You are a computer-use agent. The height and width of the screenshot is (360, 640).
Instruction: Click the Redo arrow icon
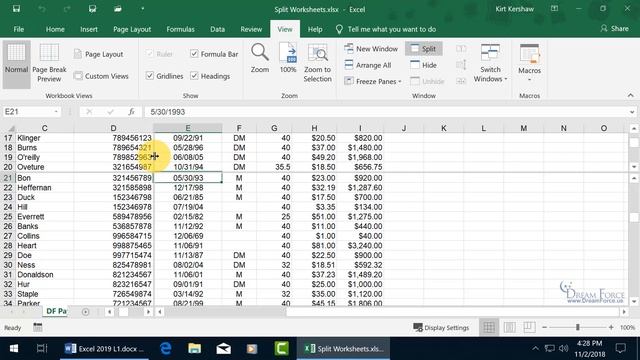(x=67, y=9)
